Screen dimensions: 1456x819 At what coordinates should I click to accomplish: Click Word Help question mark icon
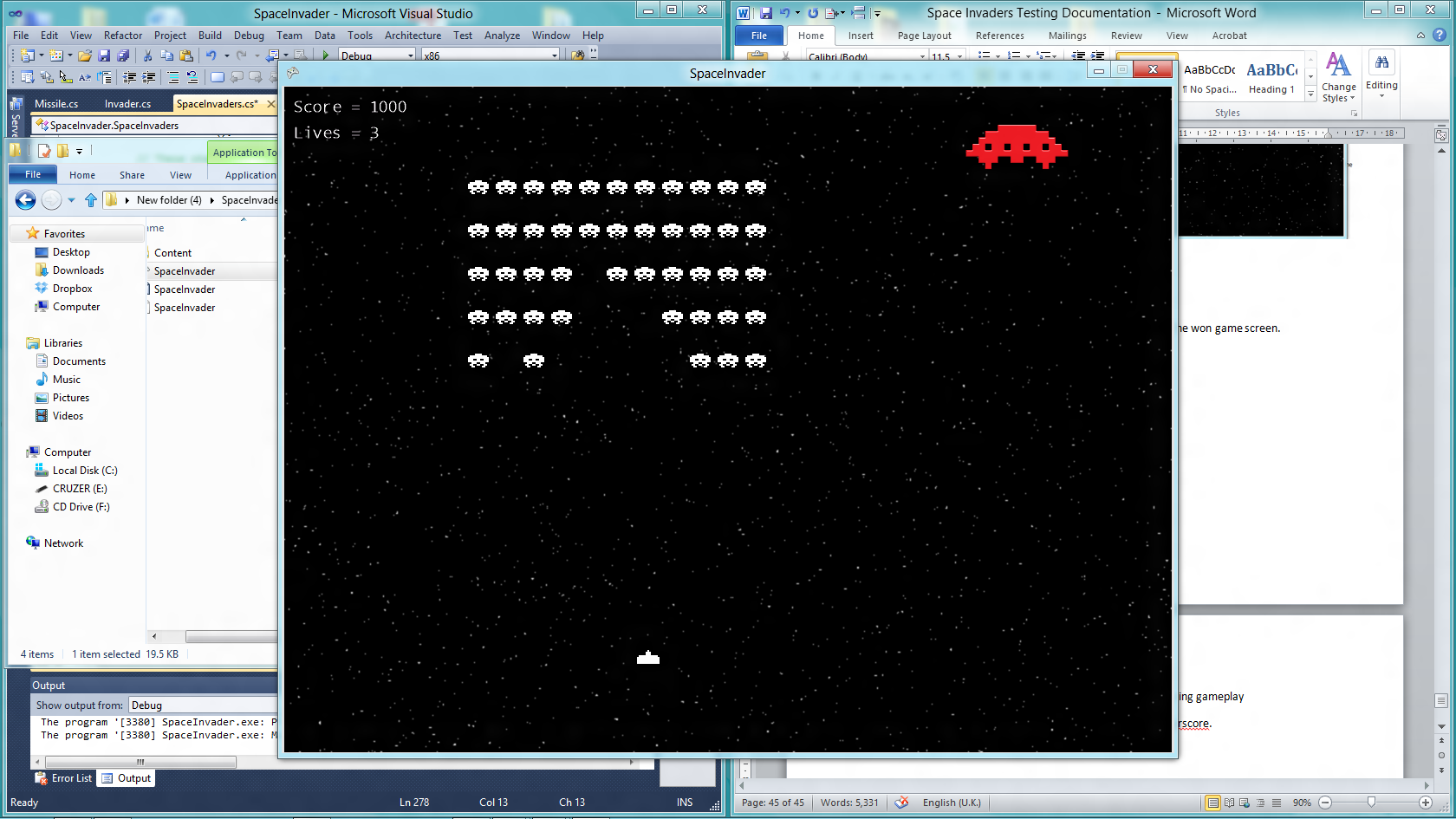pos(1440,35)
